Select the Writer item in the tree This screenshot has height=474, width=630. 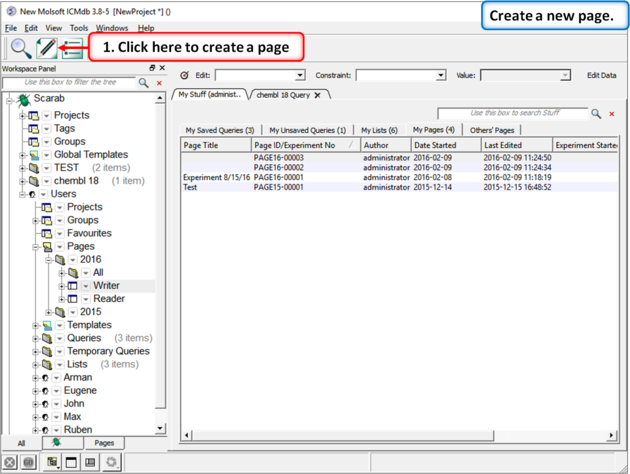(x=106, y=286)
